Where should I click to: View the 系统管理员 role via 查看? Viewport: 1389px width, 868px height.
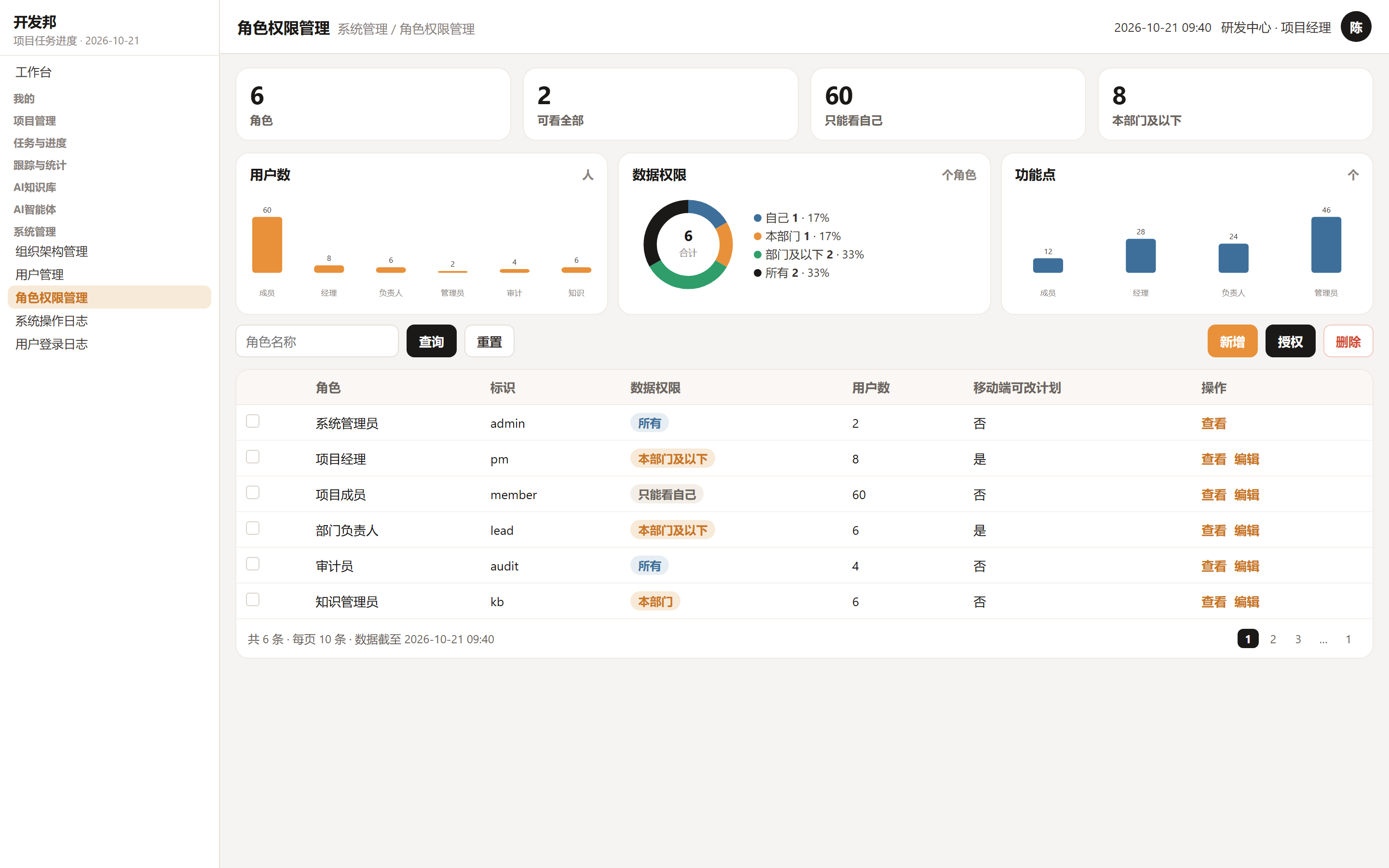coord(1213,424)
